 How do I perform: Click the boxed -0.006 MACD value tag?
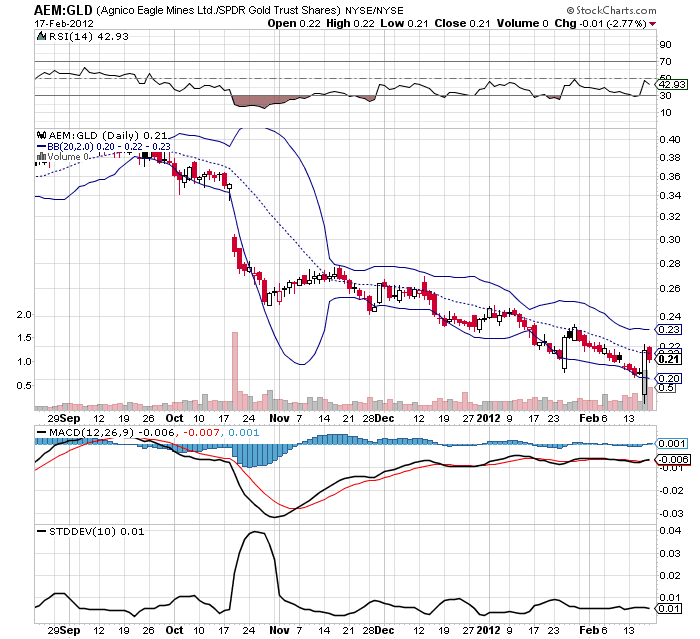click(672, 459)
